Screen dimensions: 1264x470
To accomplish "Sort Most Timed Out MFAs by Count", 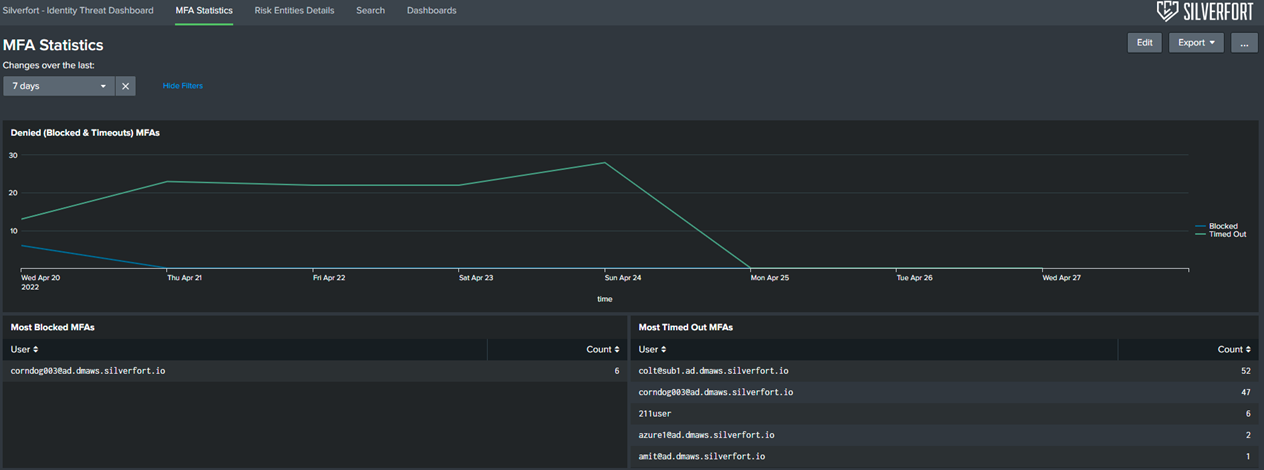I will (1234, 349).
